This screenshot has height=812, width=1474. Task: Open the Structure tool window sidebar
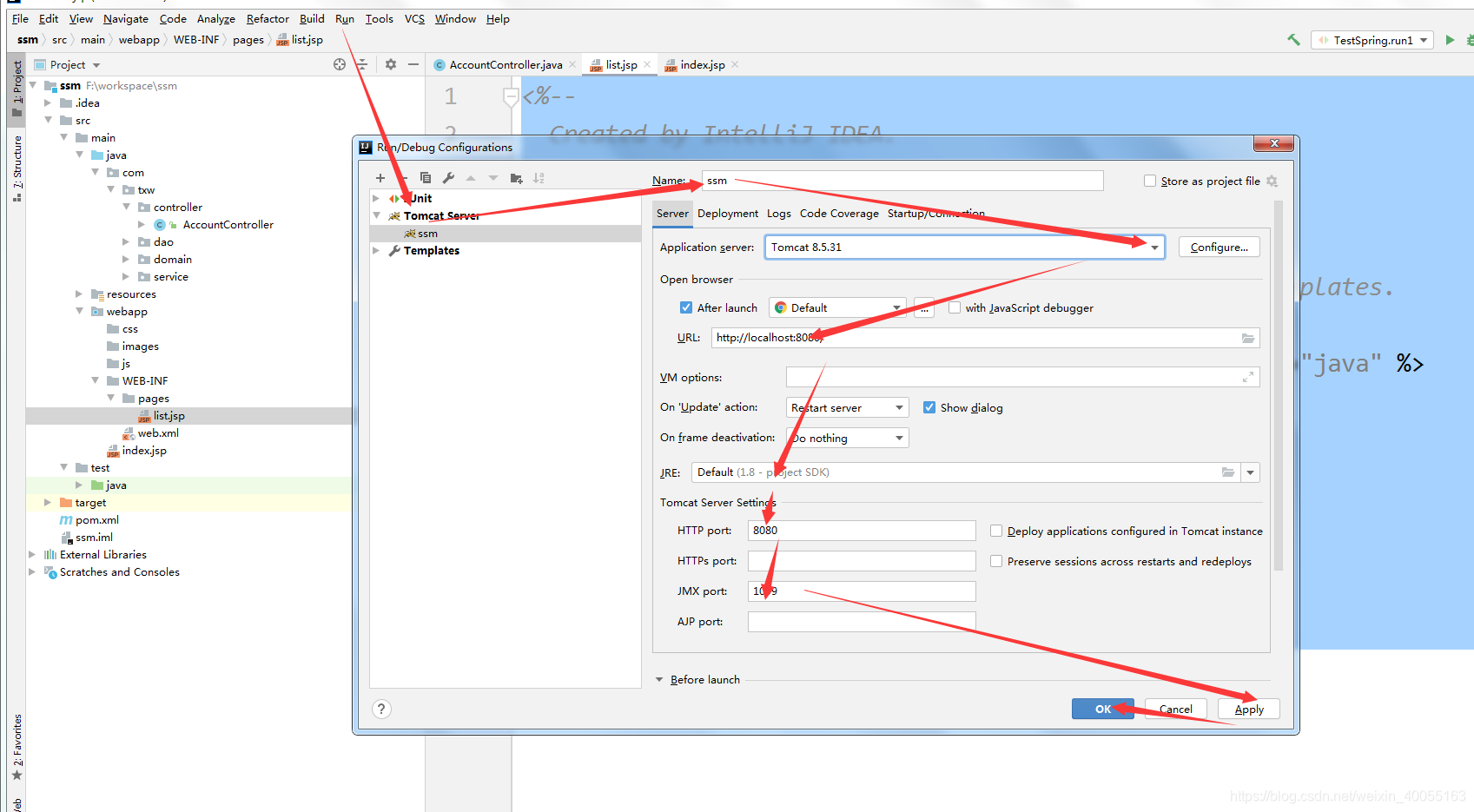(17, 168)
